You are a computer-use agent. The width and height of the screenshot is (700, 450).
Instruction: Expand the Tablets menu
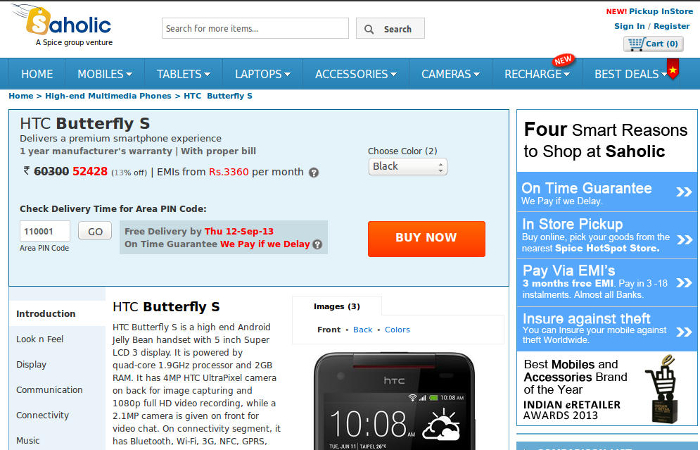point(183,74)
